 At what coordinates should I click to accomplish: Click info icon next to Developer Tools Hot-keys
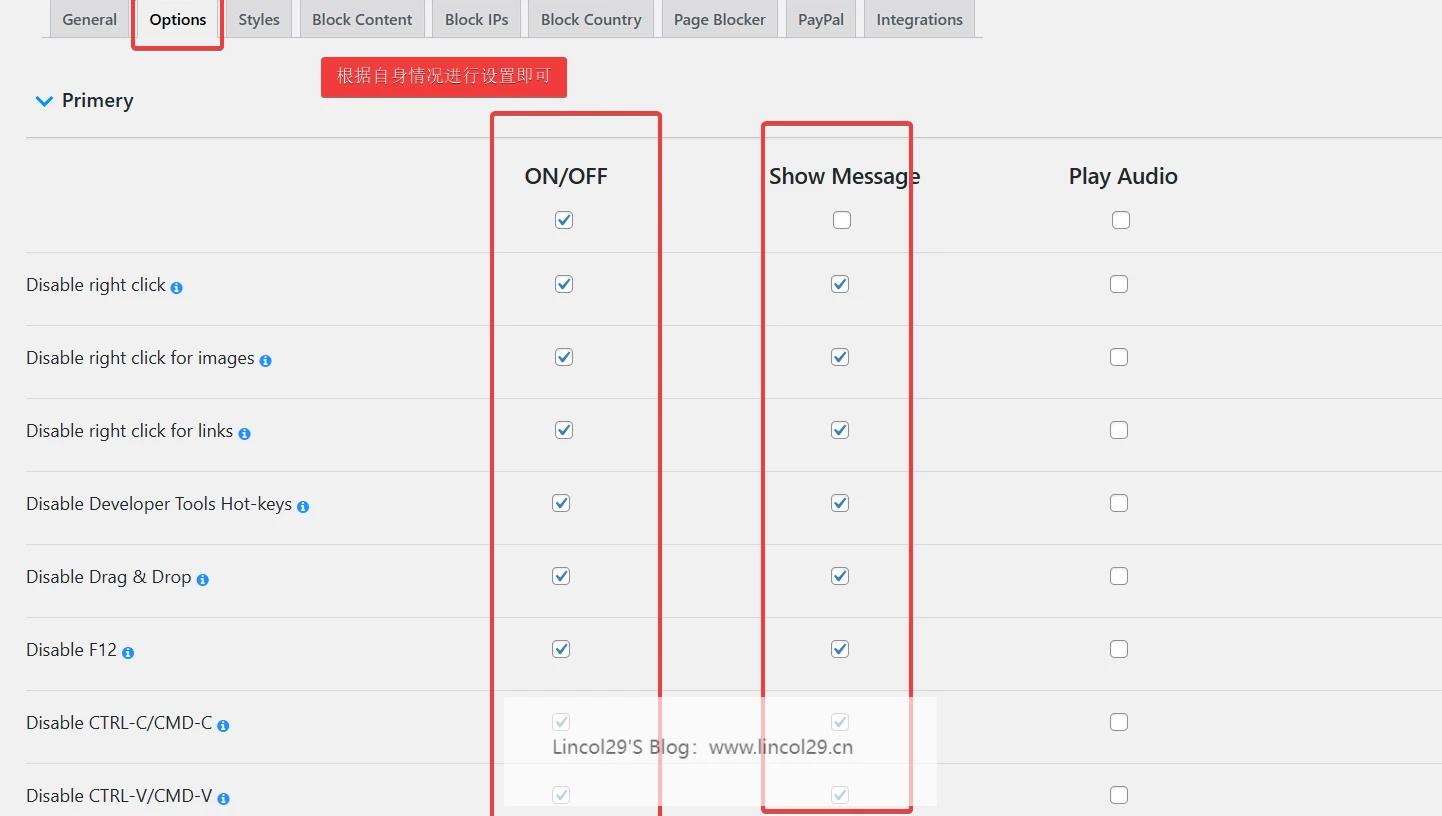303,507
